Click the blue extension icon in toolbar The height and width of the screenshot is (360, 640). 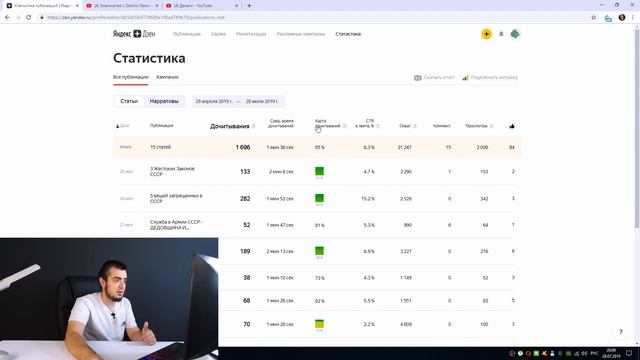pos(608,18)
